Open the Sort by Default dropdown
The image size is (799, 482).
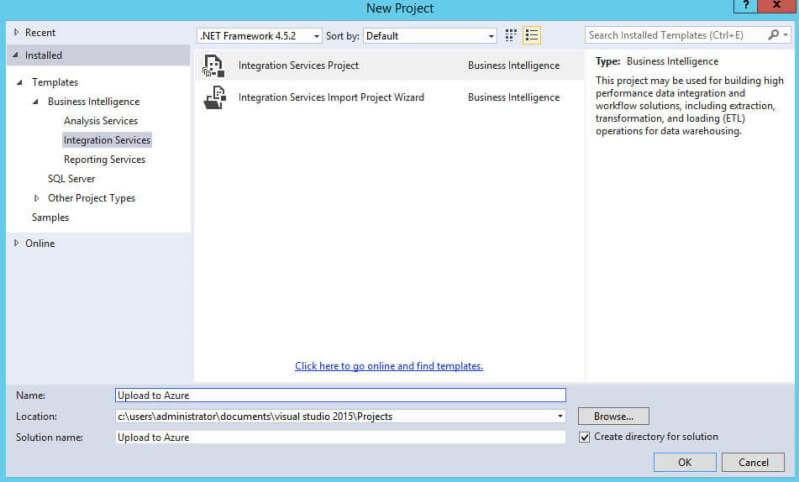430,36
